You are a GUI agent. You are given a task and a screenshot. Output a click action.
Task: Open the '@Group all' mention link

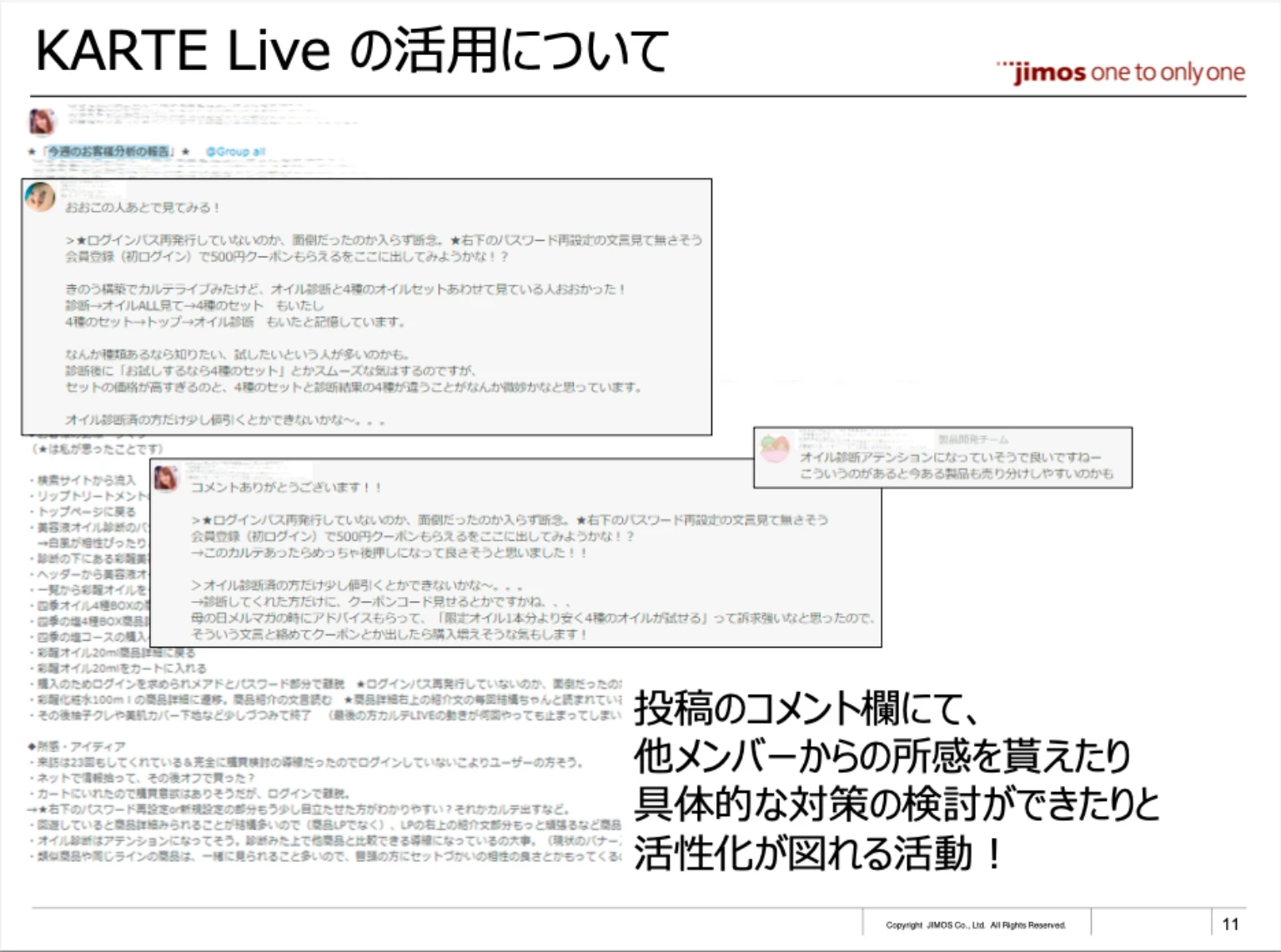click(235, 152)
